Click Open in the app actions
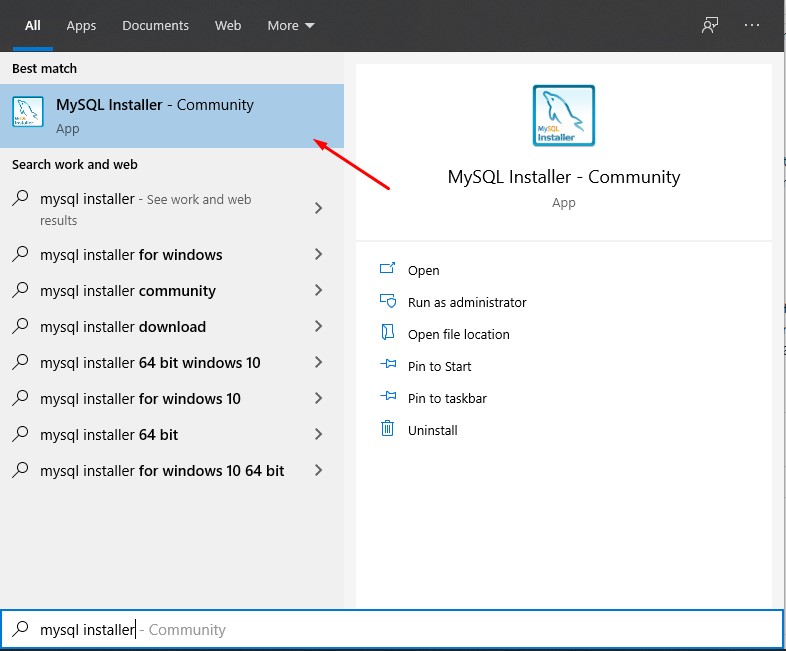This screenshot has width=786, height=651. 424,271
